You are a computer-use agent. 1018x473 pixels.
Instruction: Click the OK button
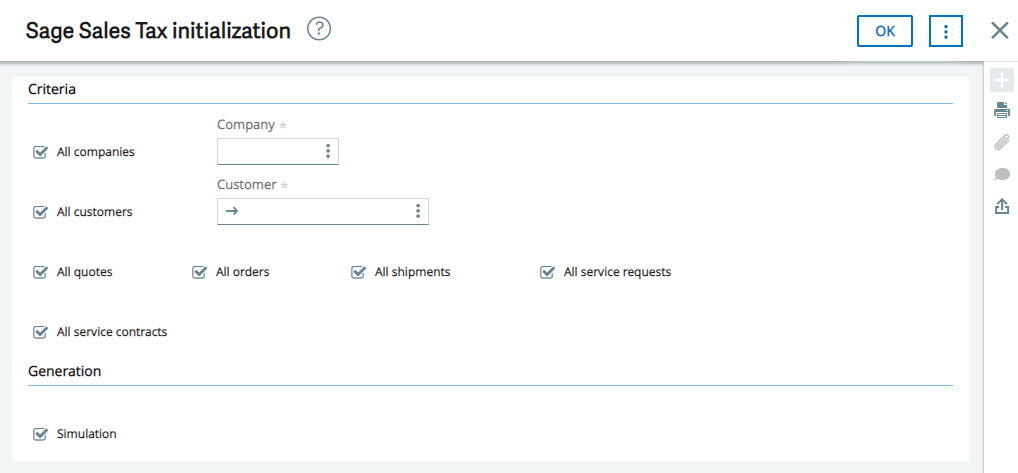tap(885, 31)
